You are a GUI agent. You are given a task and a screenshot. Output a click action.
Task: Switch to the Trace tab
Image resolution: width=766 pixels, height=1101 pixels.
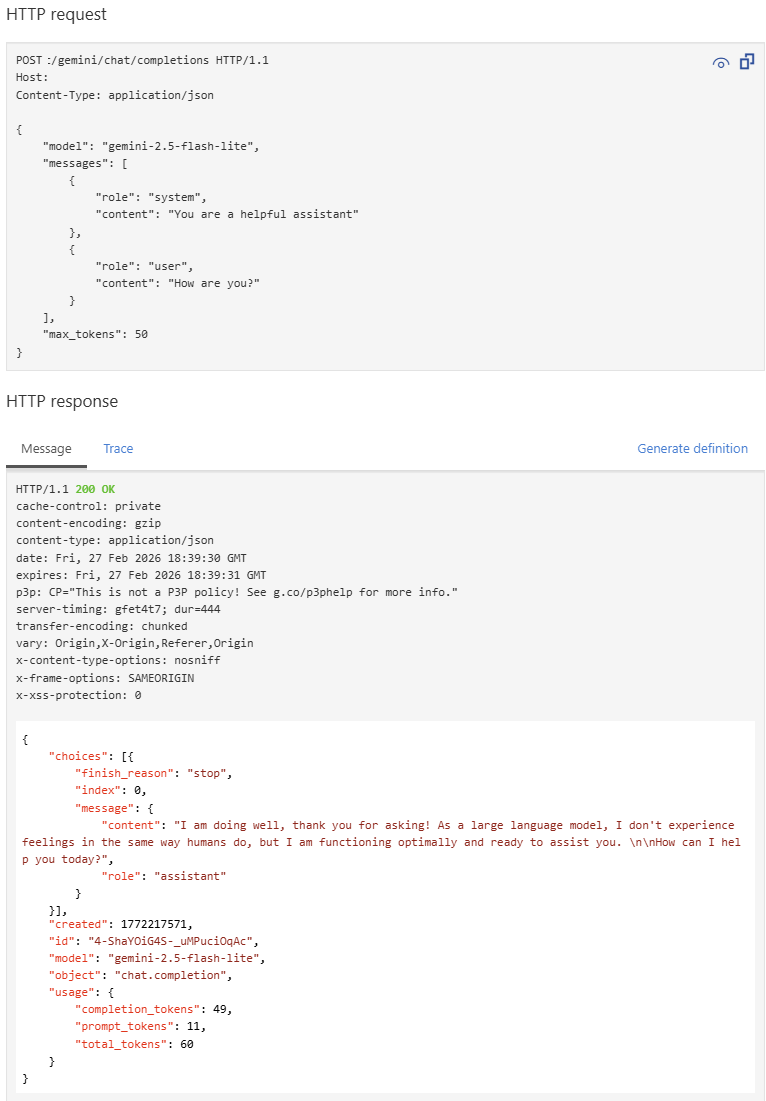coord(118,448)
